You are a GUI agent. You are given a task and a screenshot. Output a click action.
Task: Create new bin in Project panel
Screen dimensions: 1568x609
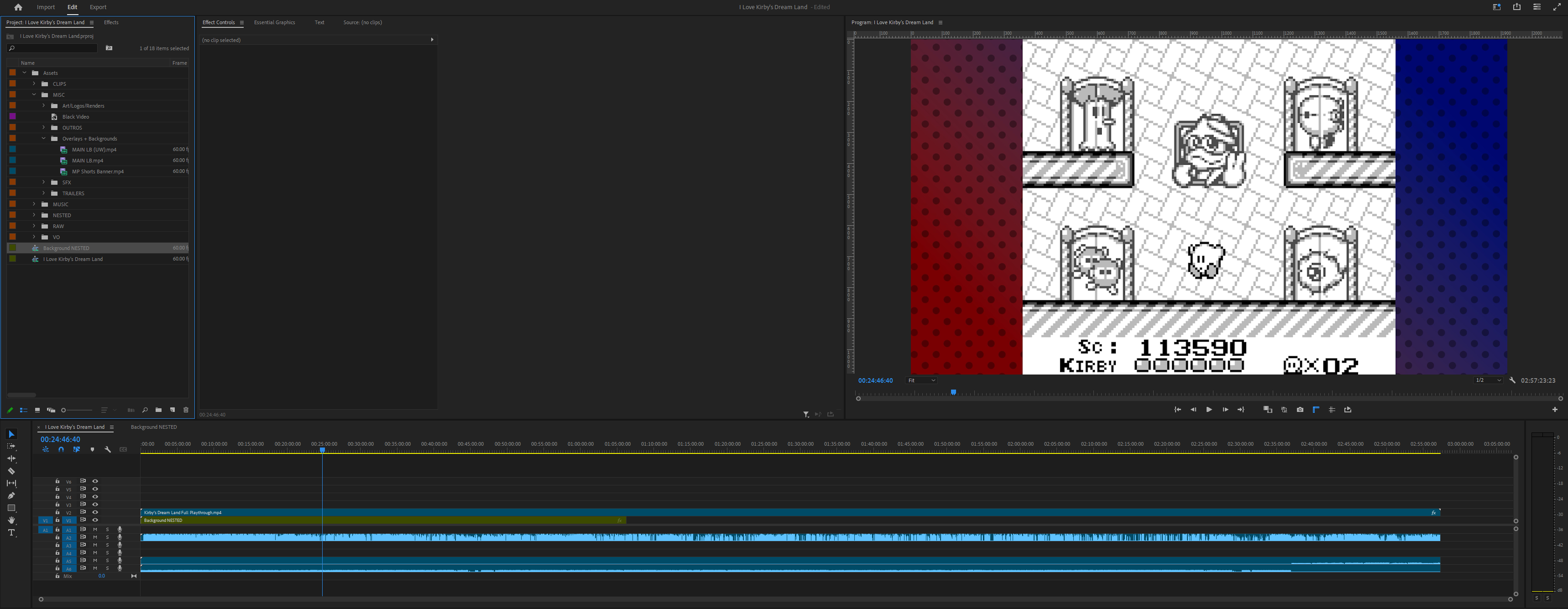point(159,410)
